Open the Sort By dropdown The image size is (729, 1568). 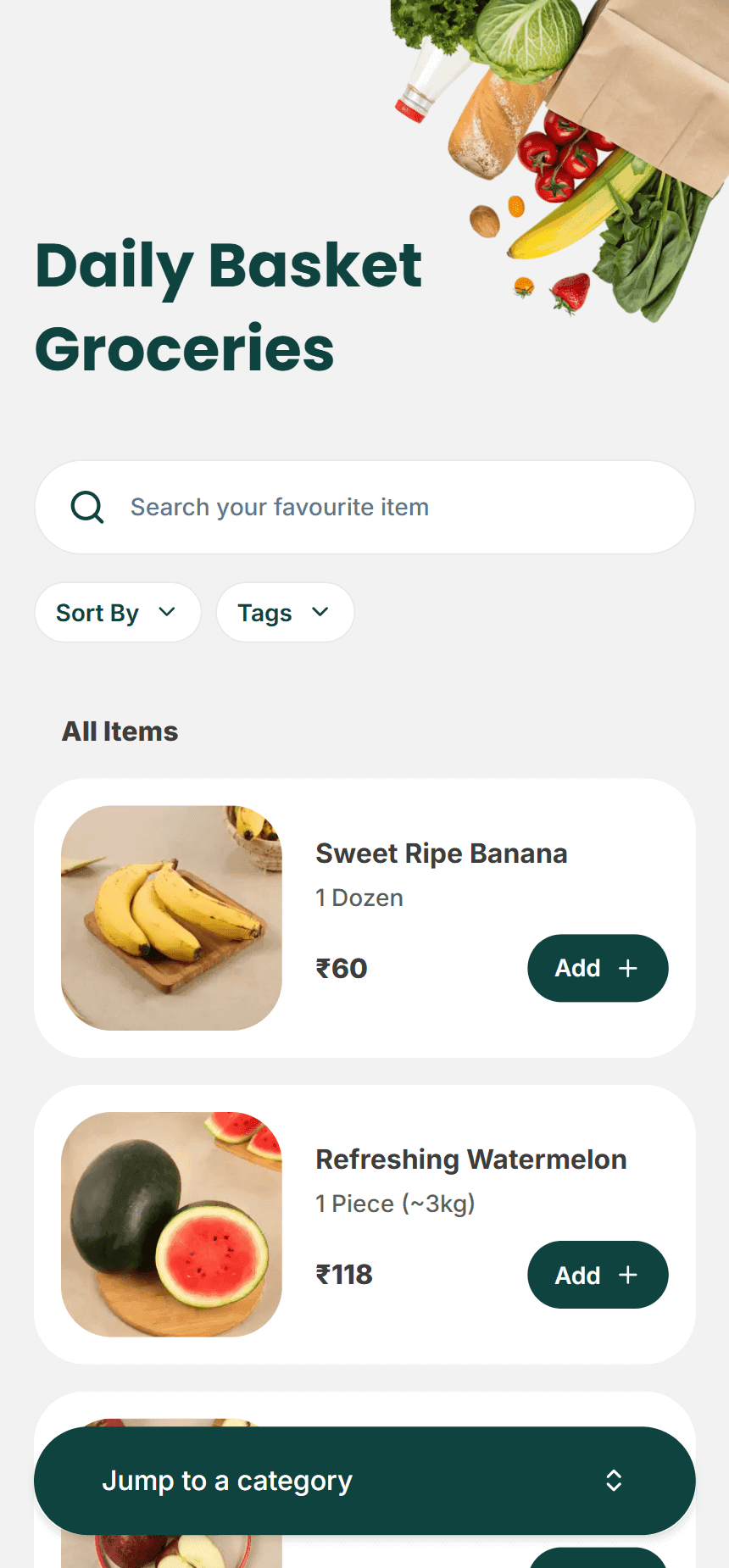[118, 612]
